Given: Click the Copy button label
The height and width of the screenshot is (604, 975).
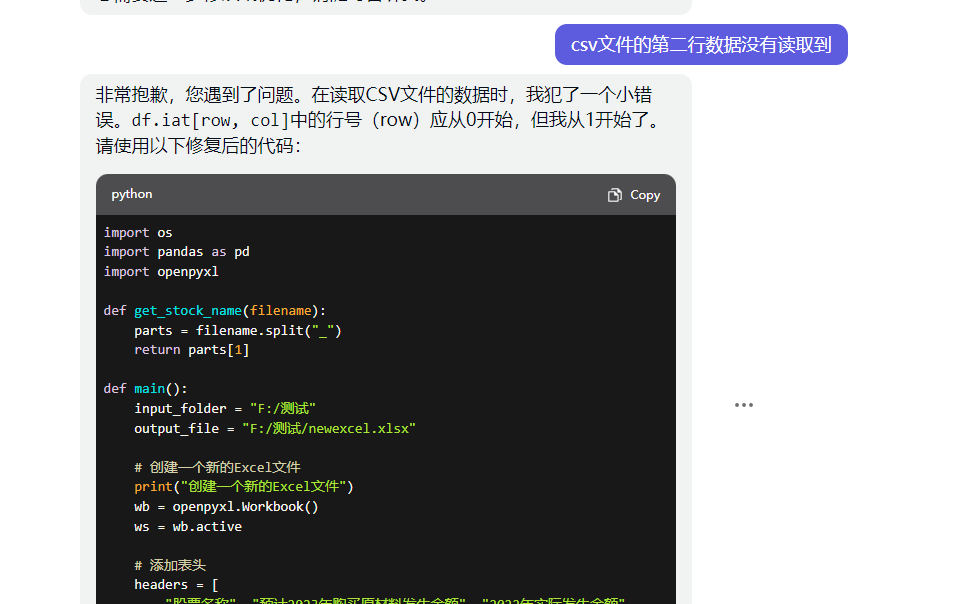Looking at the screenshot, I should (645, 195).
